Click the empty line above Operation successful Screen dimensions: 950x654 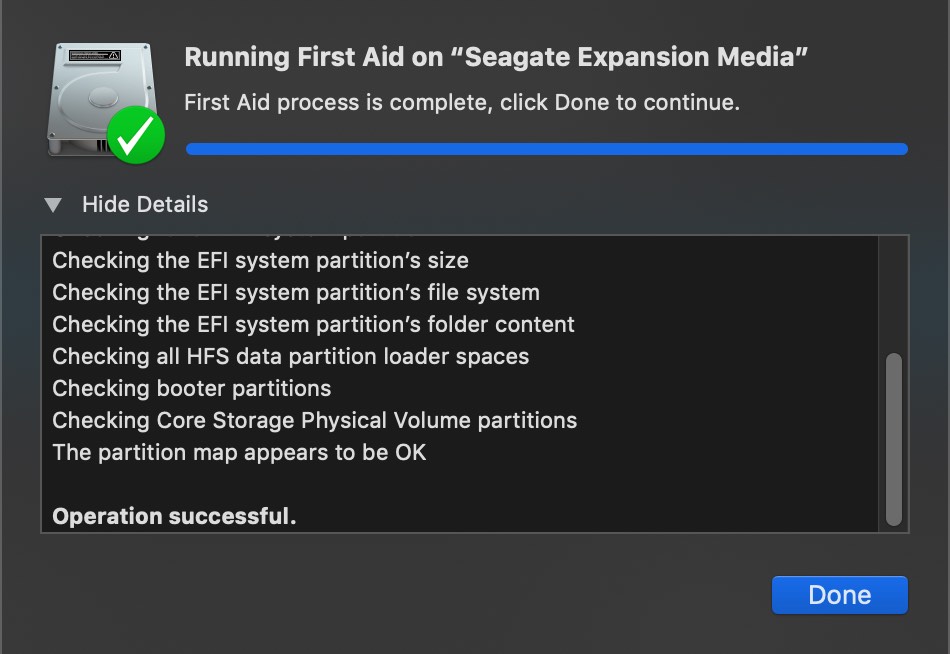click(x=459, y=484)
